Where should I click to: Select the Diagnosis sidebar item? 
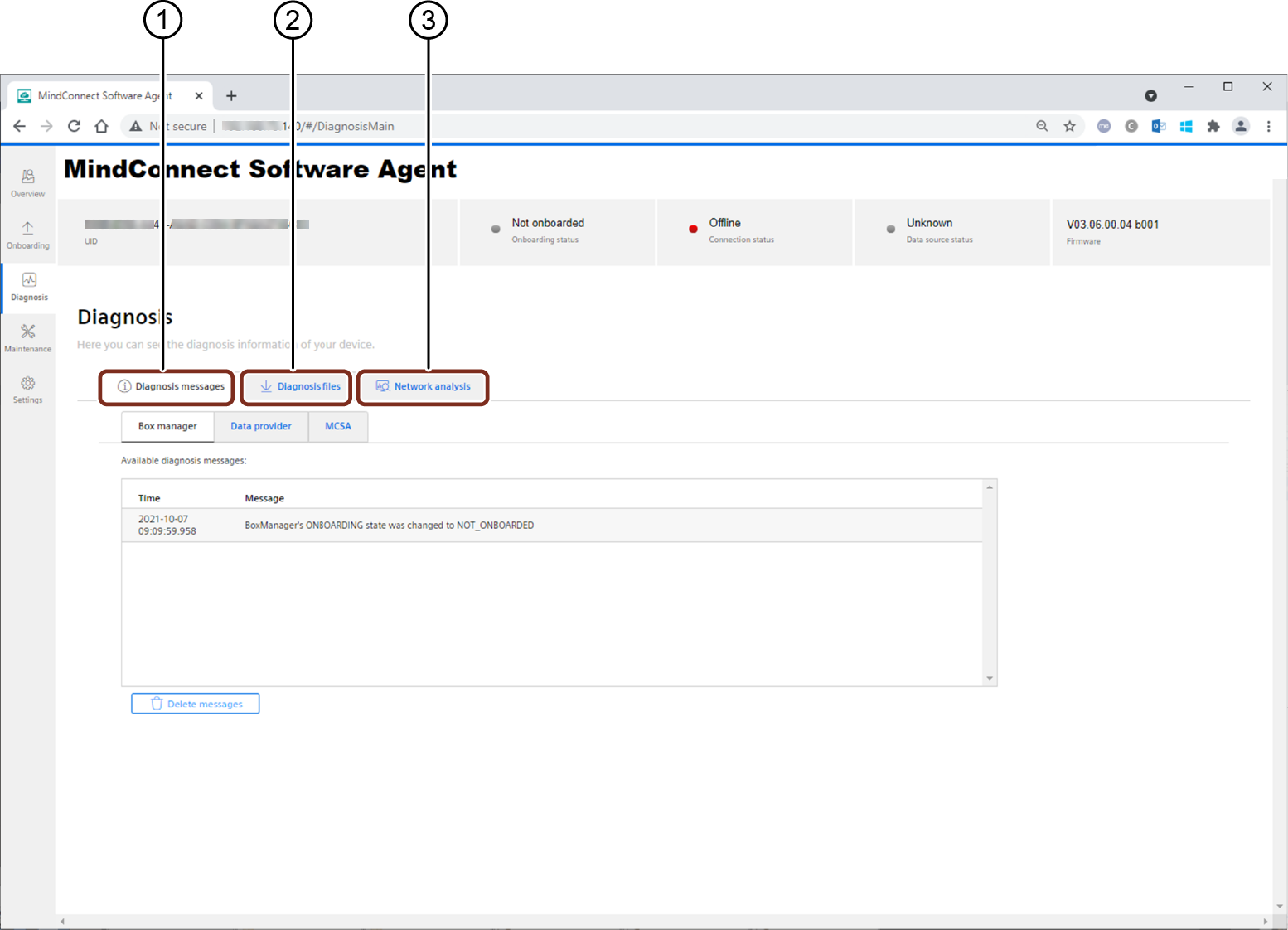click(29, 287)
